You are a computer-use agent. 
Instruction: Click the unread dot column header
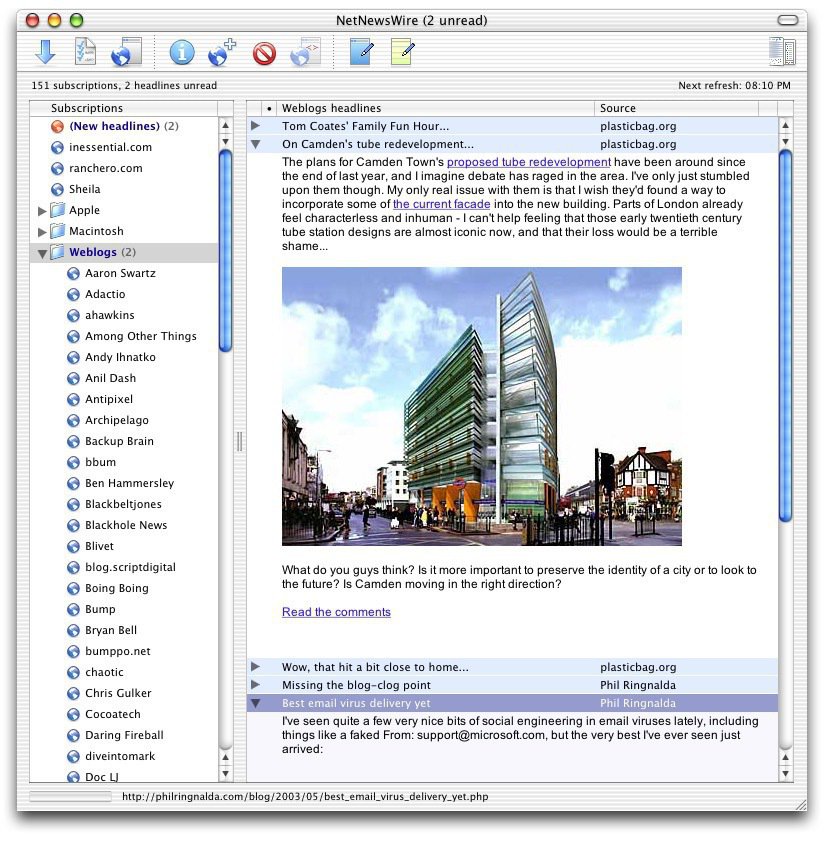(269, 108)
